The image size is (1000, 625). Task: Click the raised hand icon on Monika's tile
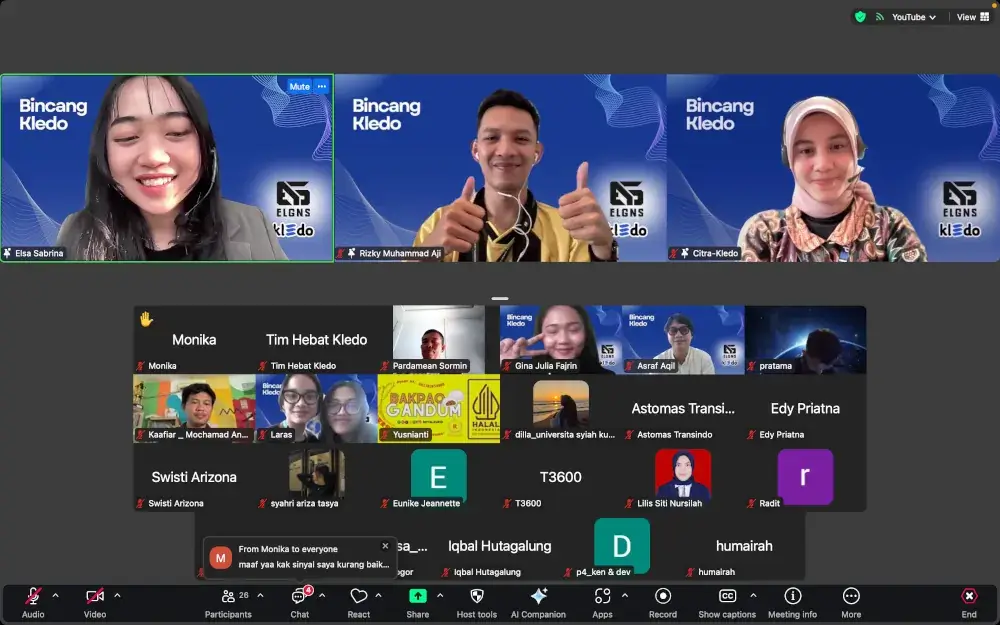click(x=146, y=319)
